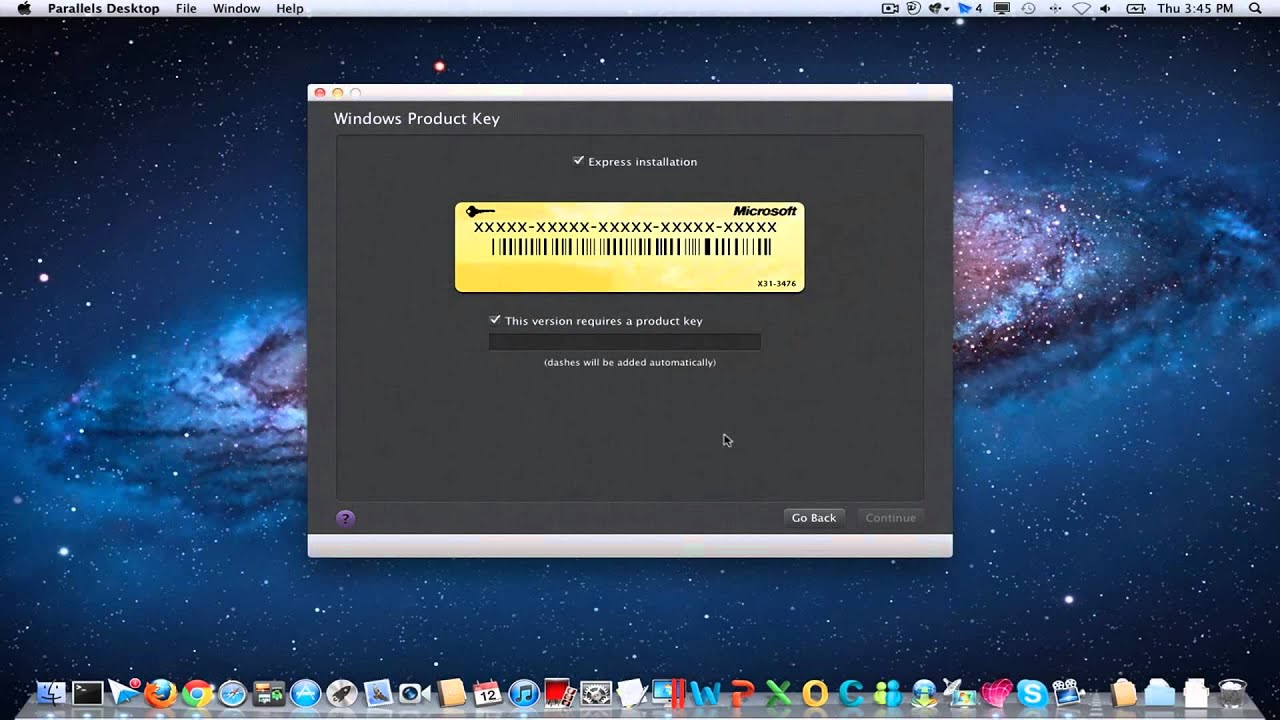
Task: Open the Trash in the dock
Action: pyautogui.click(x=1233, y=692)
